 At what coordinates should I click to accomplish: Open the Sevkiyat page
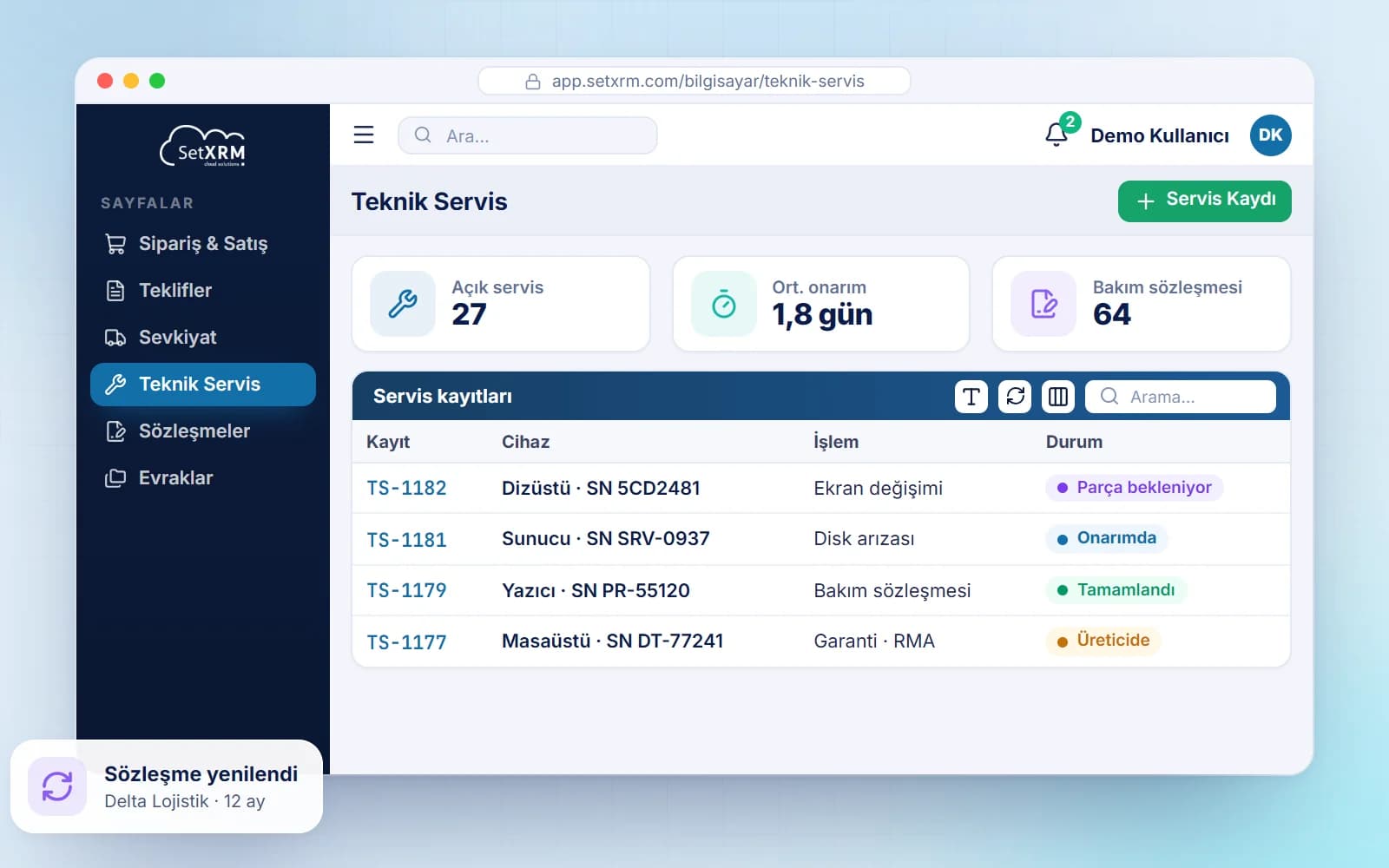(203, 338)
